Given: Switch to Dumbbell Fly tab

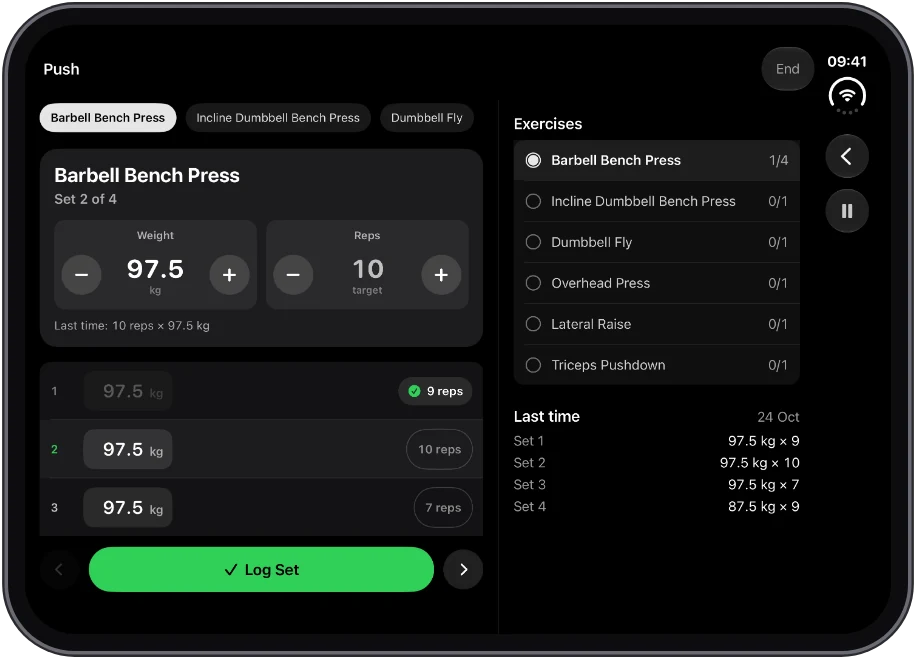Looking at the screenshot, I should 426,118.
